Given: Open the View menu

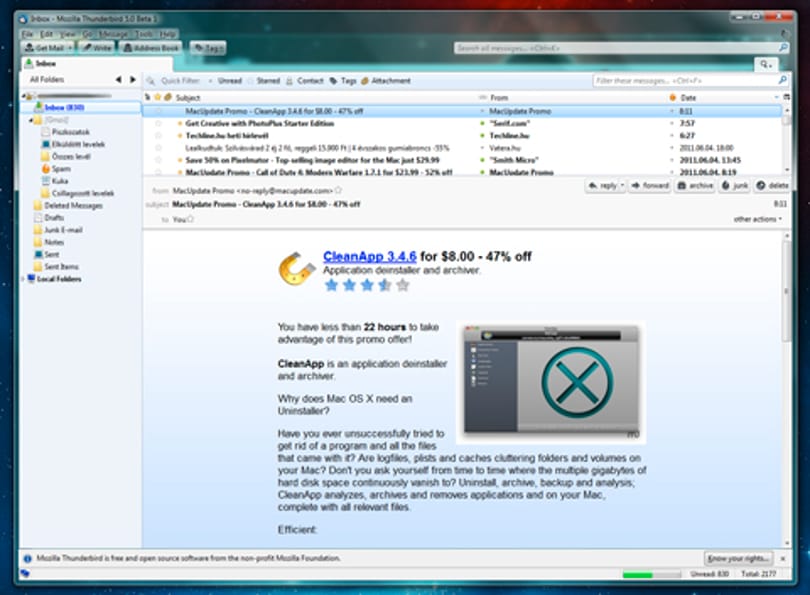Looking at the screenshot, I should click(68, 34).
